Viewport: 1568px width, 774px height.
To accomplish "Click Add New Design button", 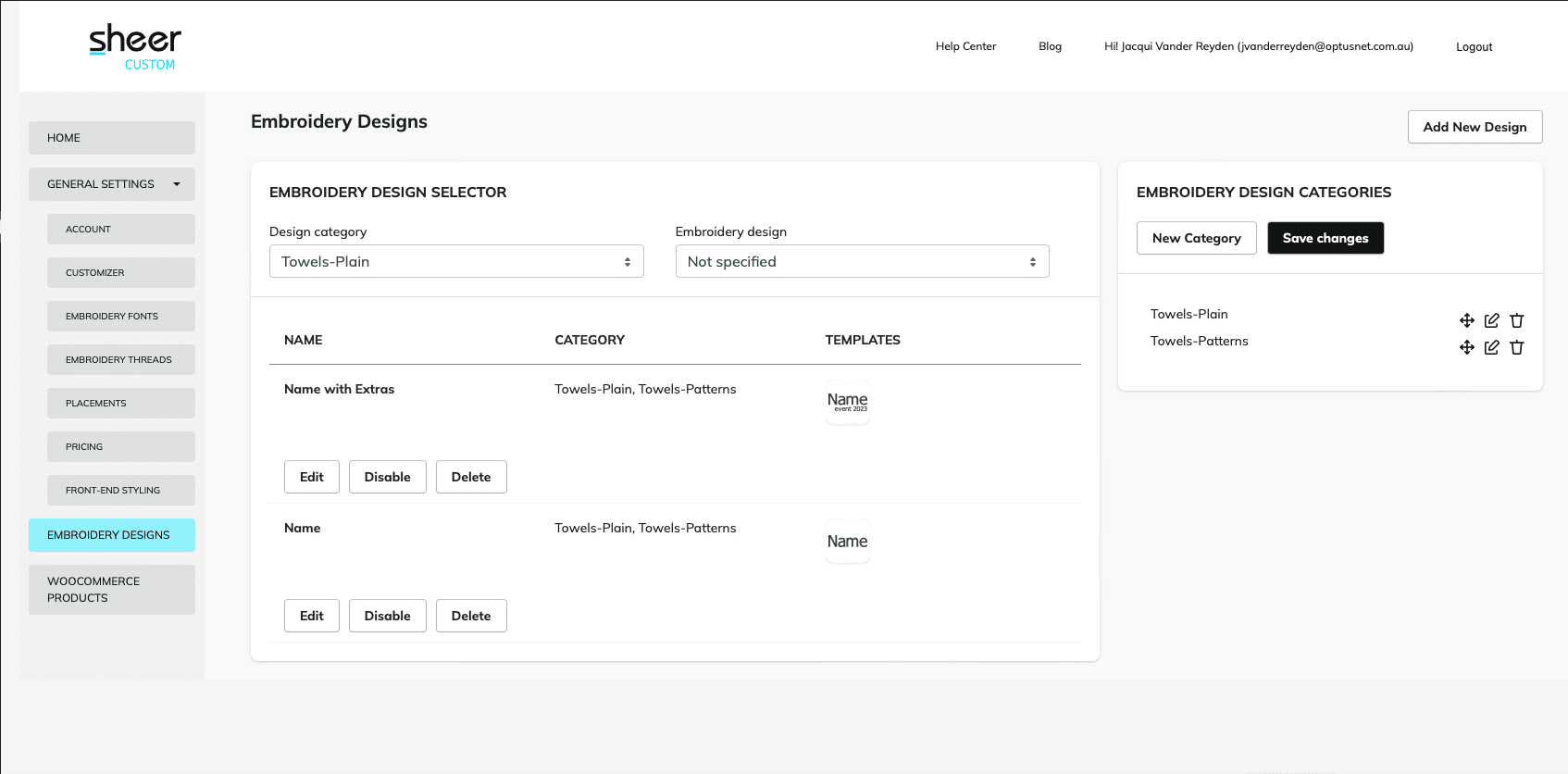I will [x=1475, y=127].
